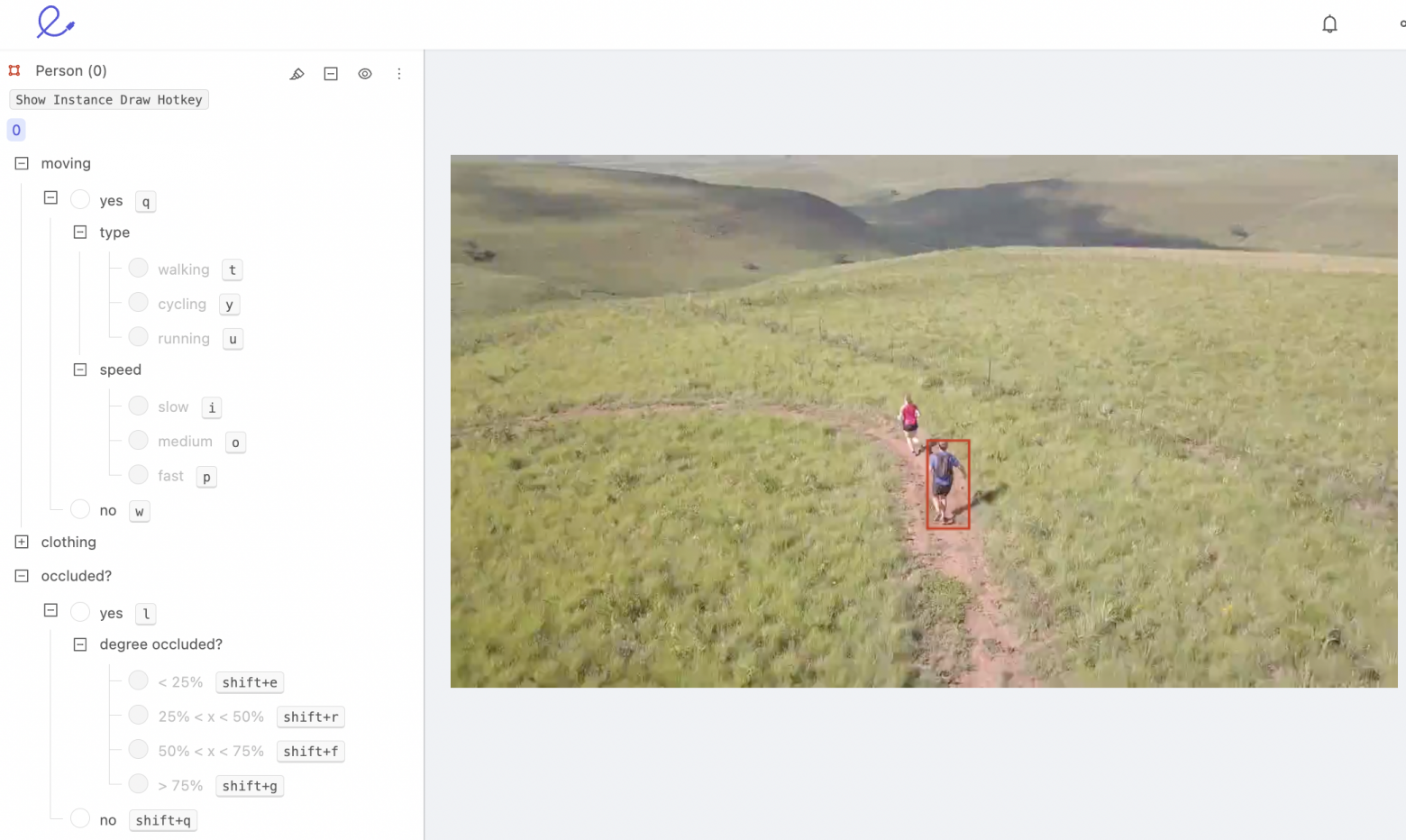Choose 50% < x < 75% occlusion radio
This screenshot has height=840, width=1406.
[x=138, y=749]
